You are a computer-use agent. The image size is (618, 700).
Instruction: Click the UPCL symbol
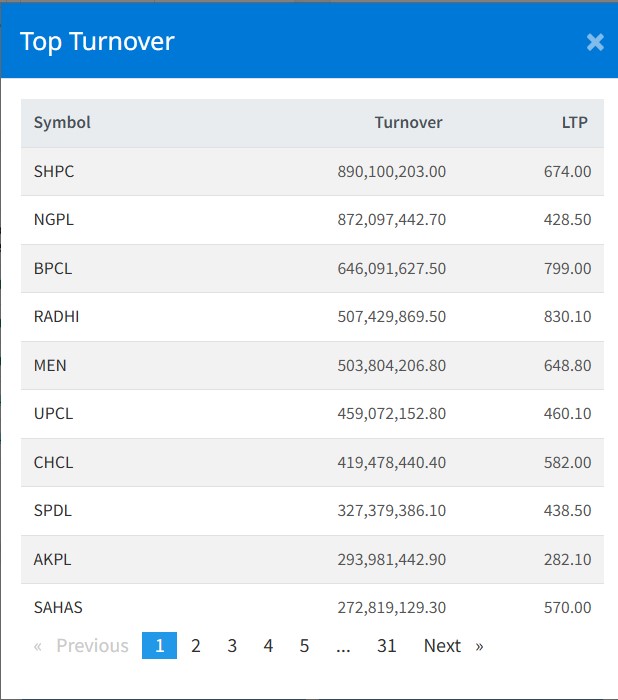(x=53, y=414)
